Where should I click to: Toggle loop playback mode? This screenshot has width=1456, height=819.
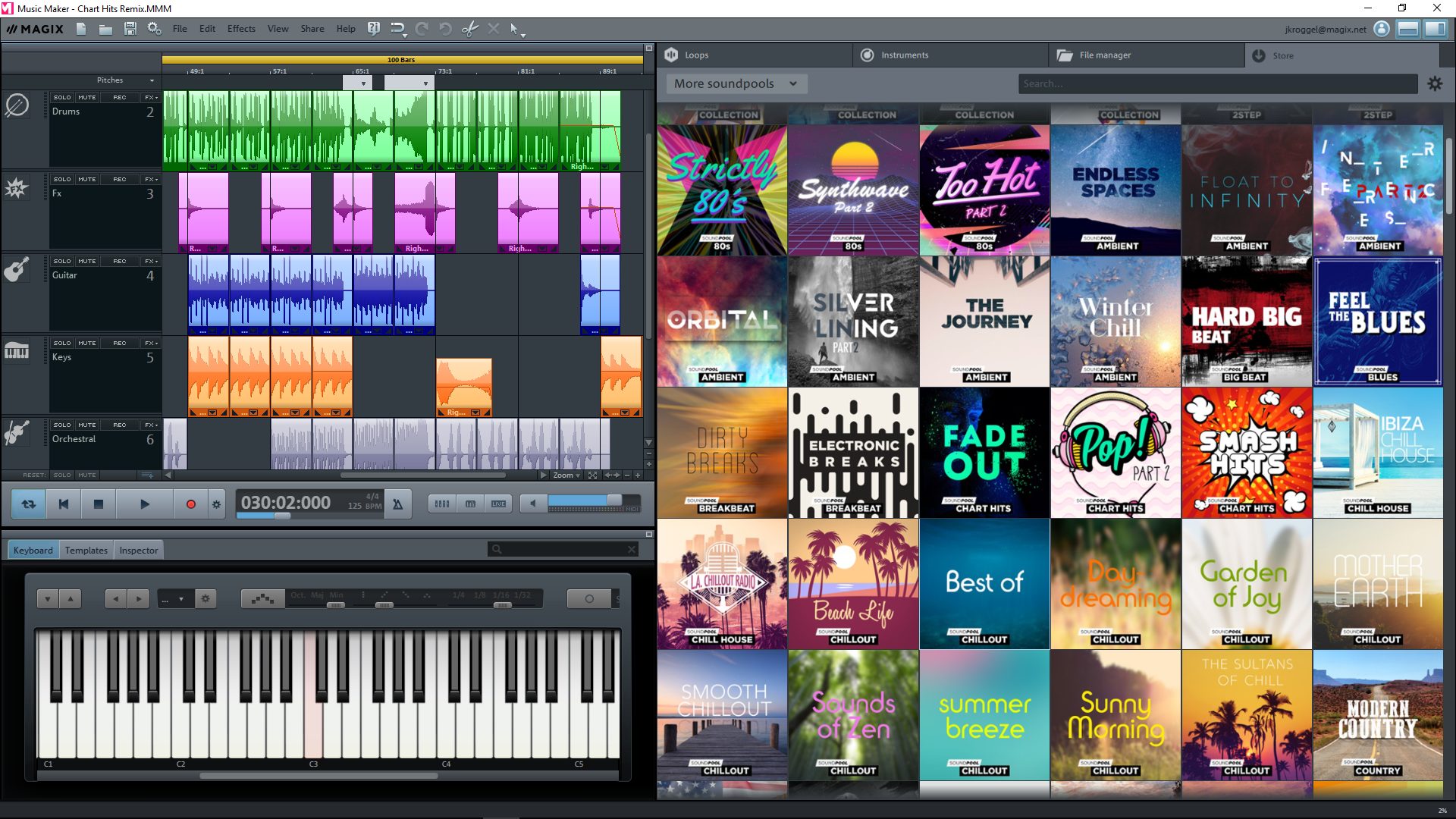(x=29, y=504)
